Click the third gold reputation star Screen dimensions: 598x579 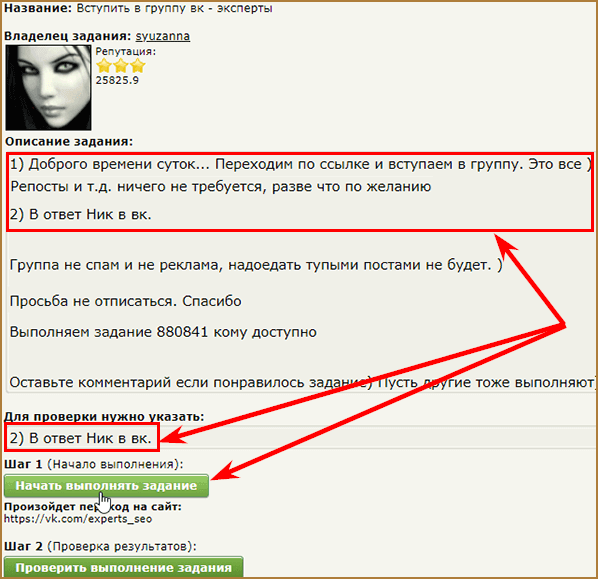click(x=138, y=66)
